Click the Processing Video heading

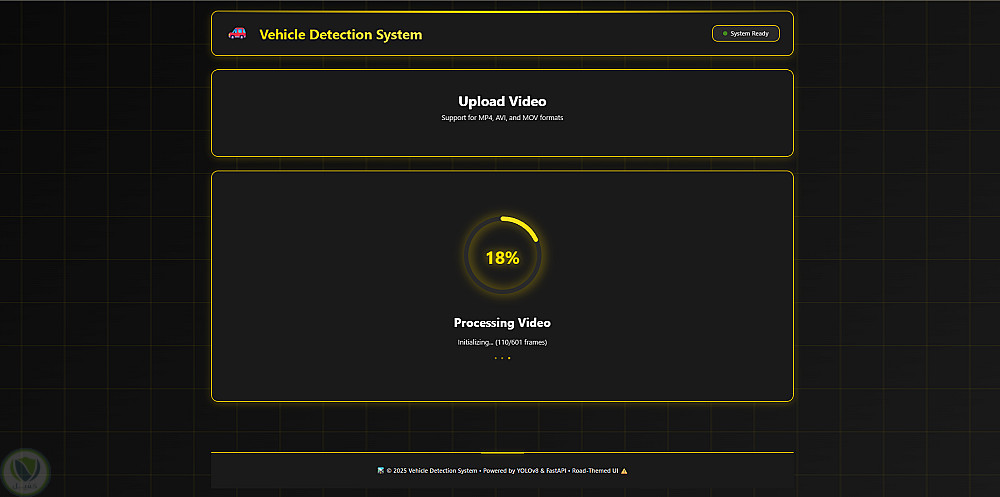coord(502,323)
